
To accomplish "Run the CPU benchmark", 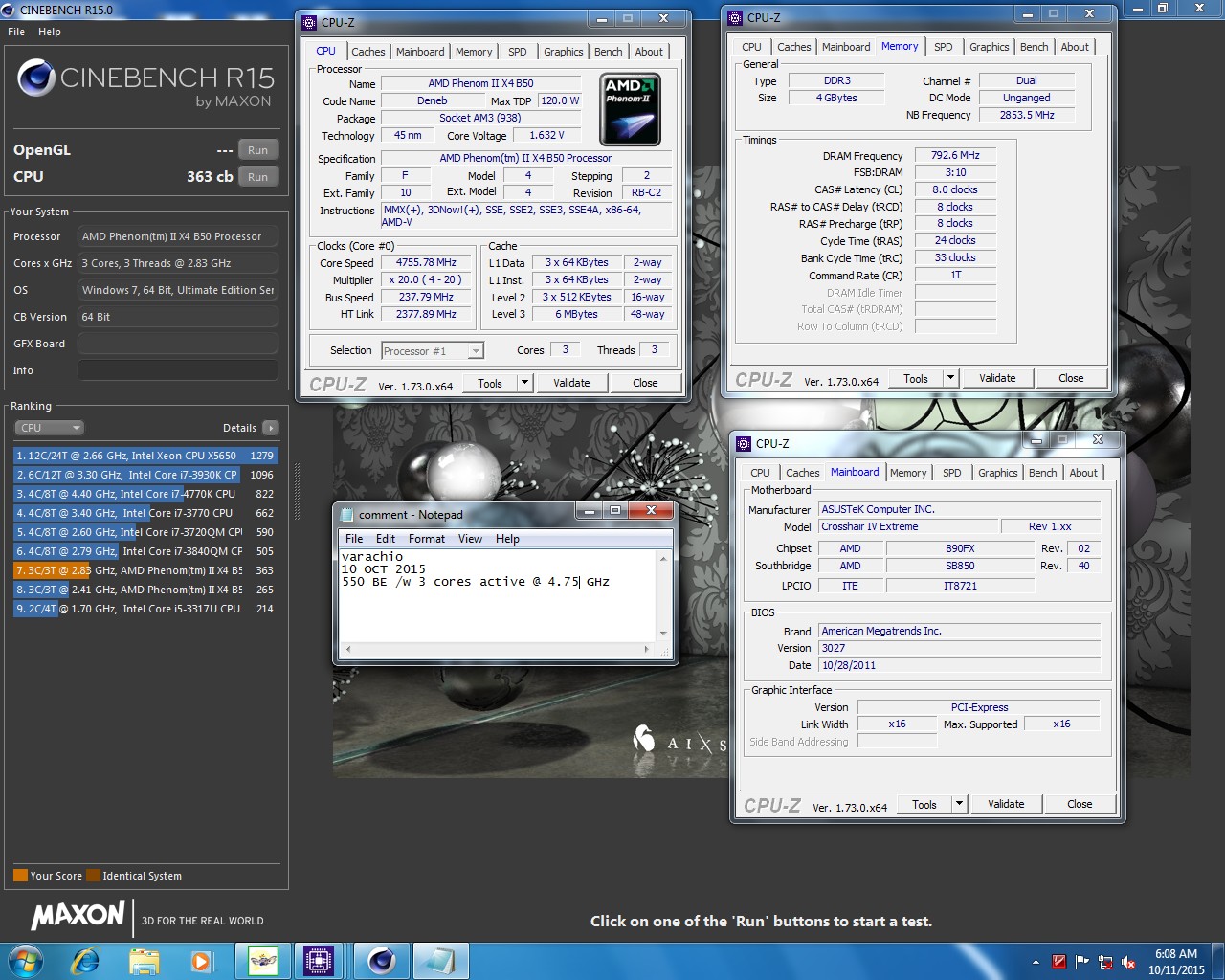I will [x=257, y=177].
